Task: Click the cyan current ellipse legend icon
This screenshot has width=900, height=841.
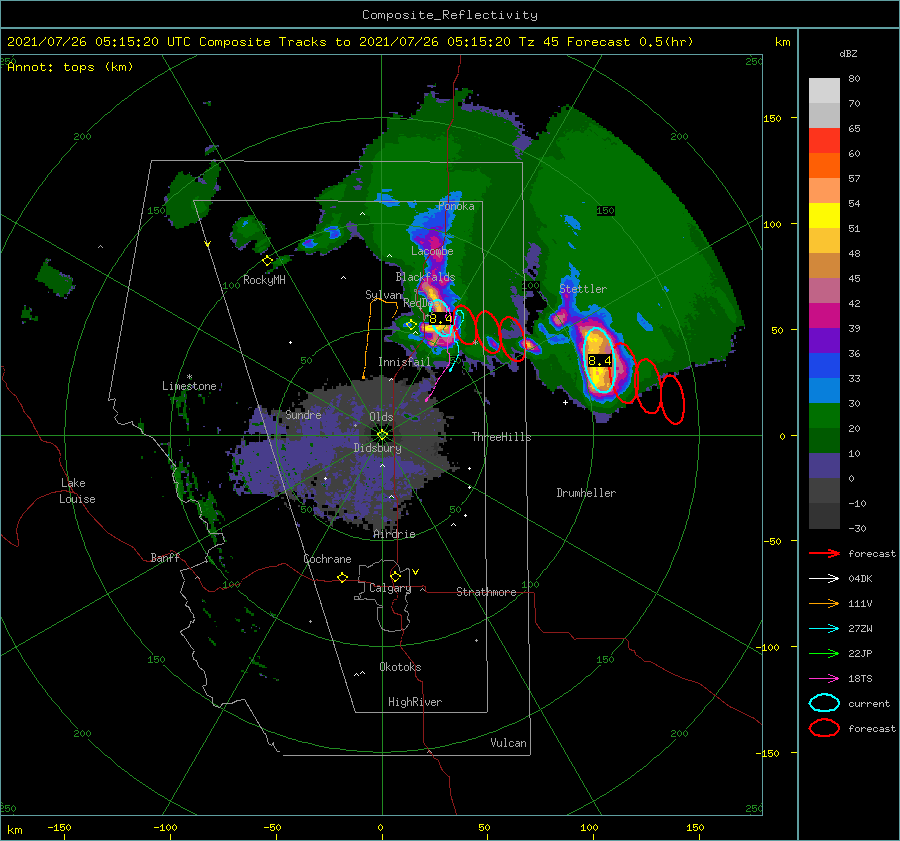Action: pos(824,703)
